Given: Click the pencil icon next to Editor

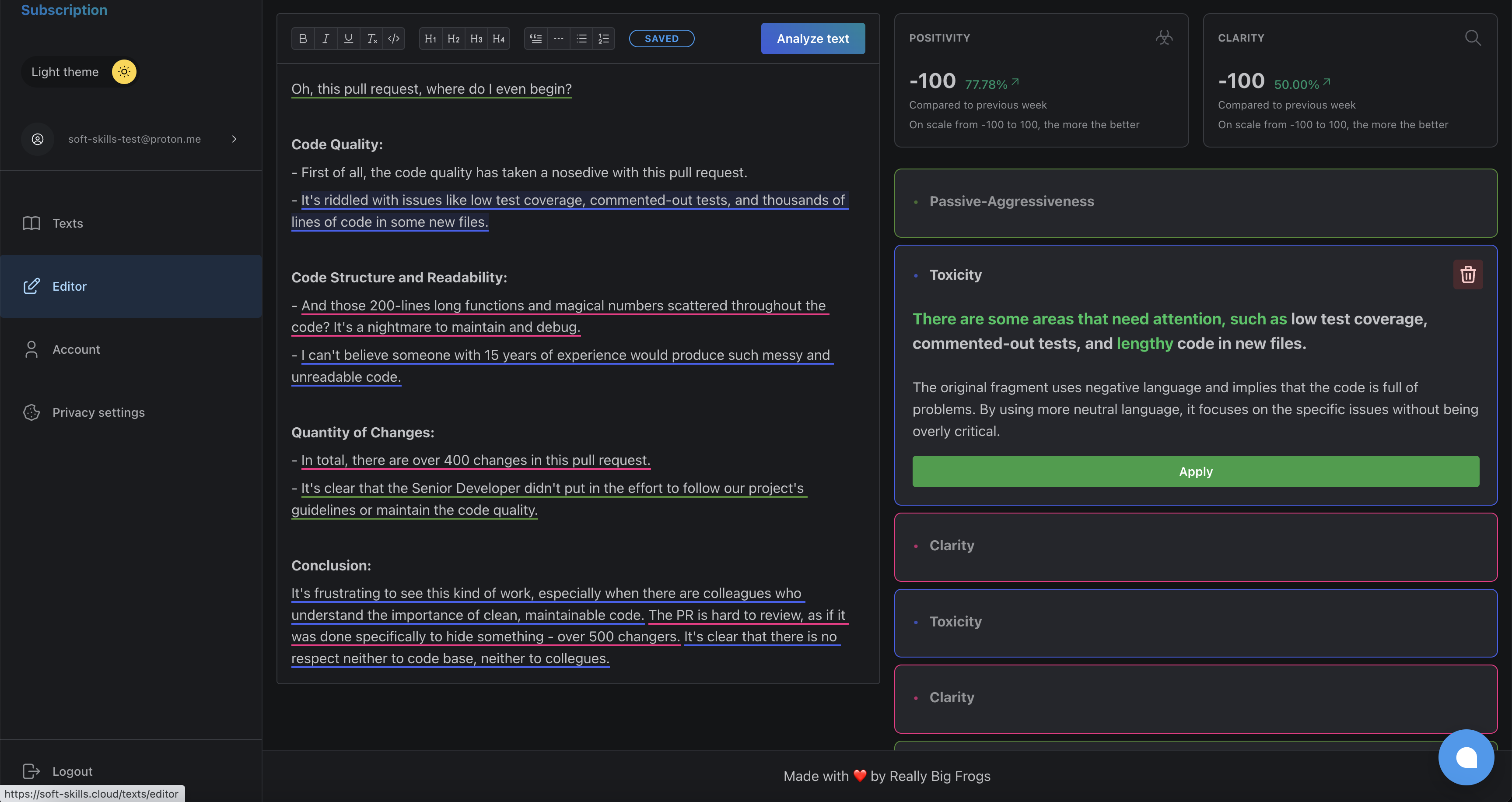Looking at the screenshot, I should (31, 286).
